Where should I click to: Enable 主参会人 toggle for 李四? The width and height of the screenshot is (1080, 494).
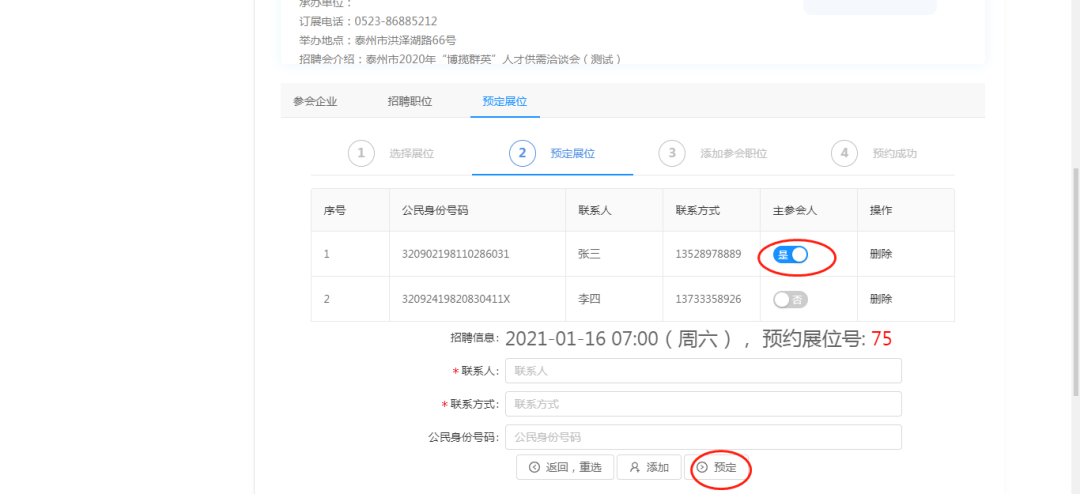pos(790,299)
